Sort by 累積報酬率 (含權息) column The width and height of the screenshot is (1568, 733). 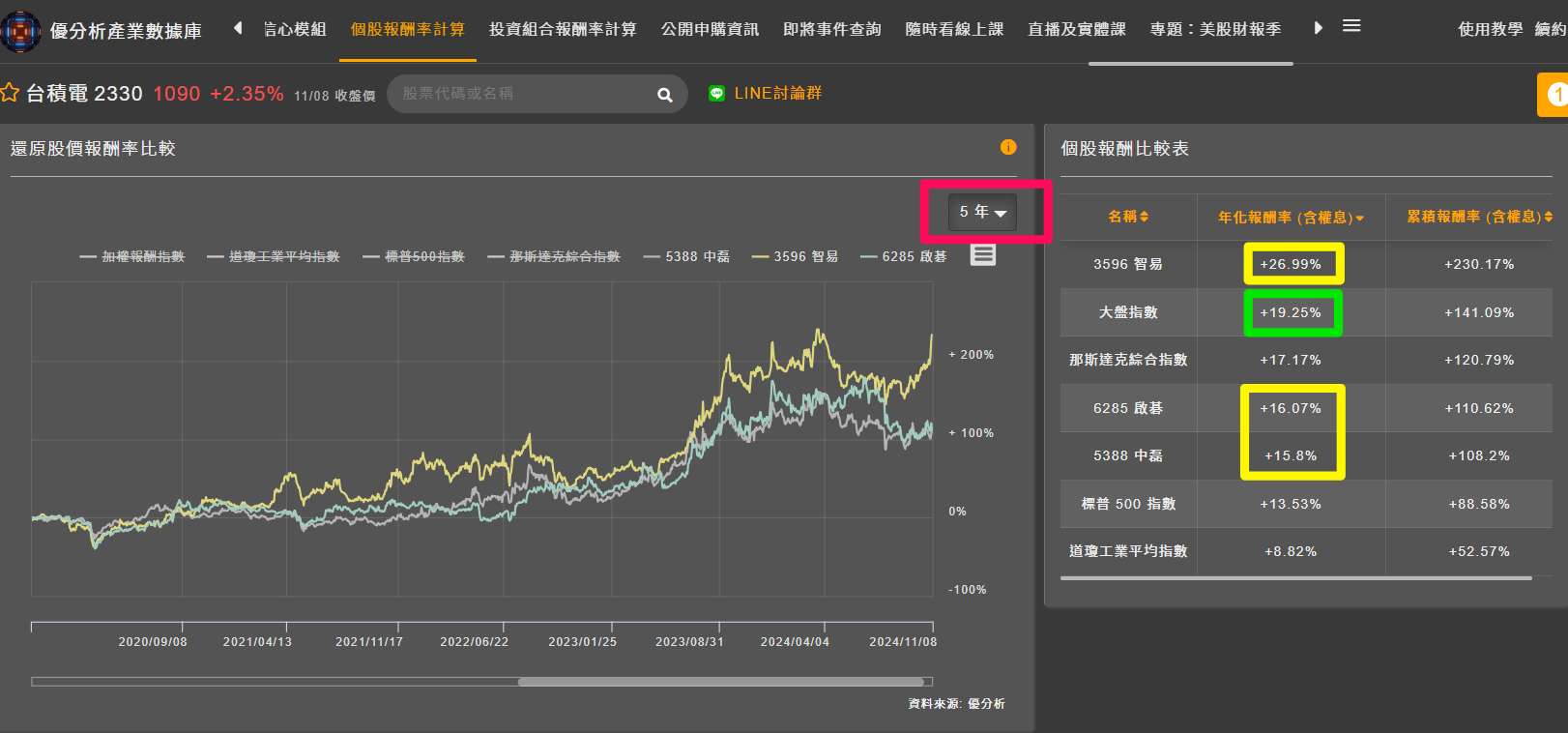(1479, 217)
